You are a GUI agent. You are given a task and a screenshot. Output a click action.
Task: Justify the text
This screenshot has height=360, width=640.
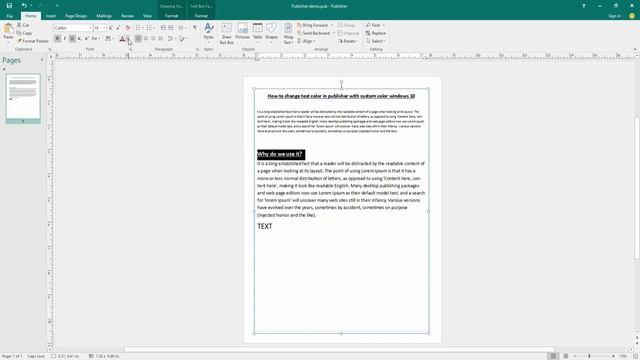click(160, 38)
